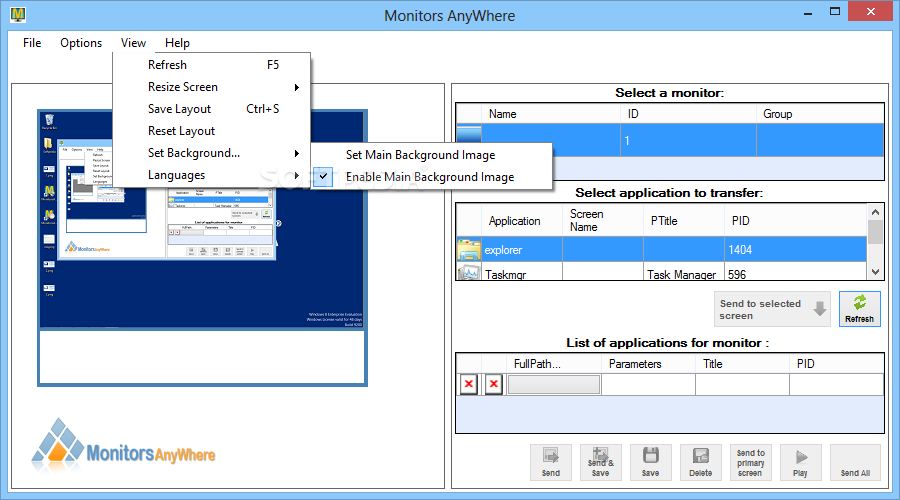
Task: Click the Delete button
Action: [x=700, y=462]
